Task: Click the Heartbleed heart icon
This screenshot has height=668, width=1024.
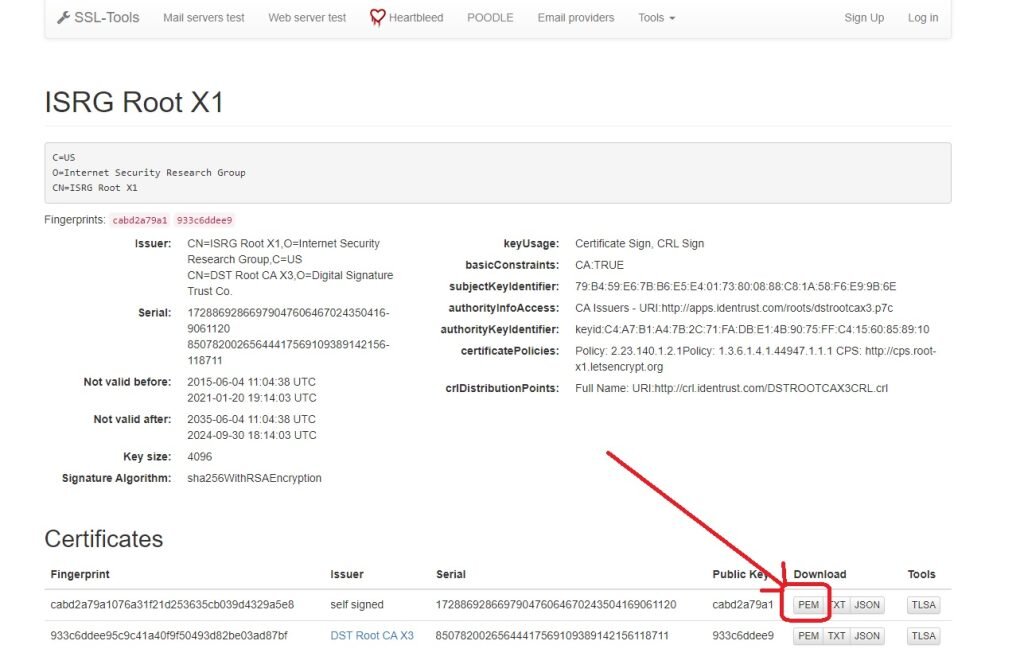Action: (x=377, y=18)
